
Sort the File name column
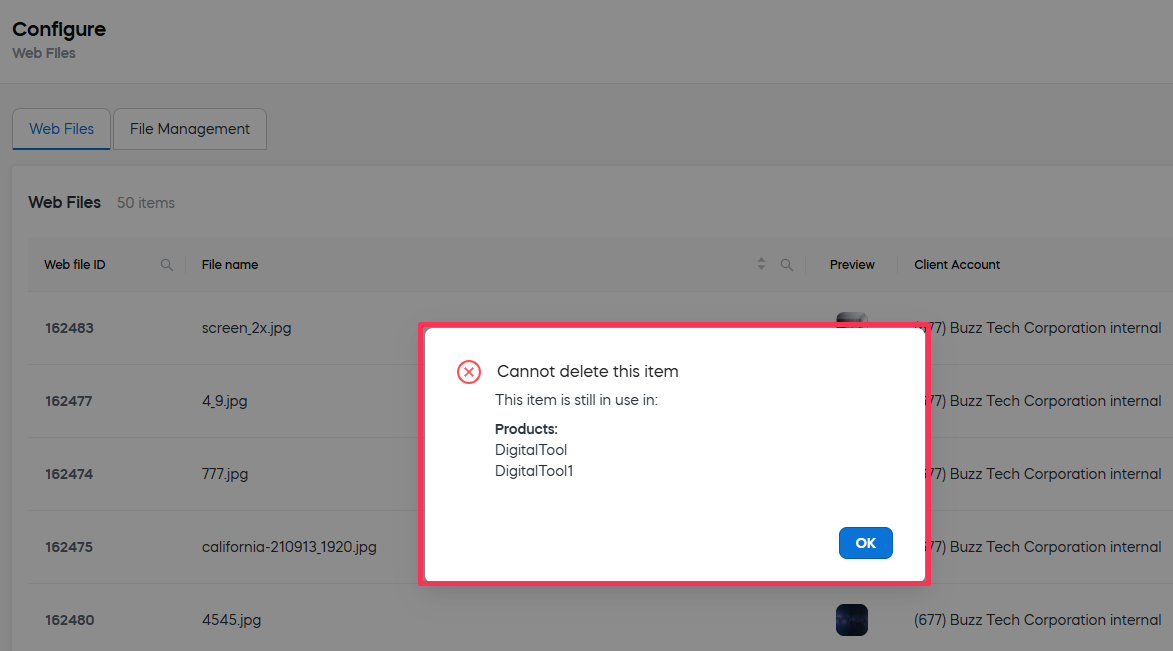761,265
